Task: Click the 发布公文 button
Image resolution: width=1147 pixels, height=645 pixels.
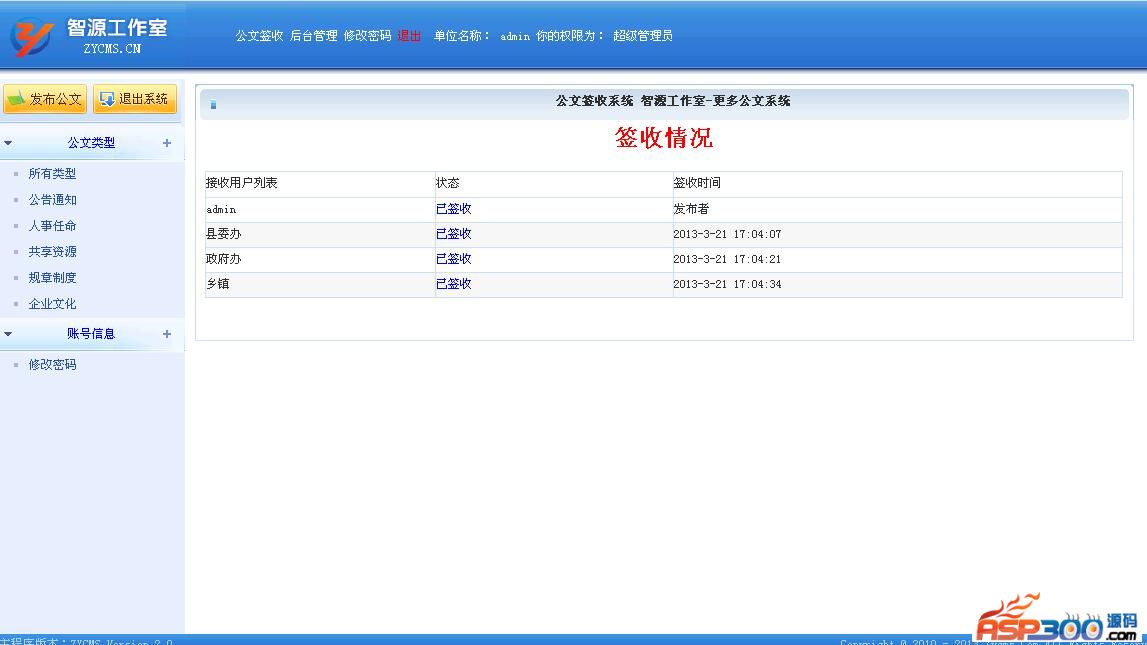Action: pyautogui.click(x=44, y=99)
